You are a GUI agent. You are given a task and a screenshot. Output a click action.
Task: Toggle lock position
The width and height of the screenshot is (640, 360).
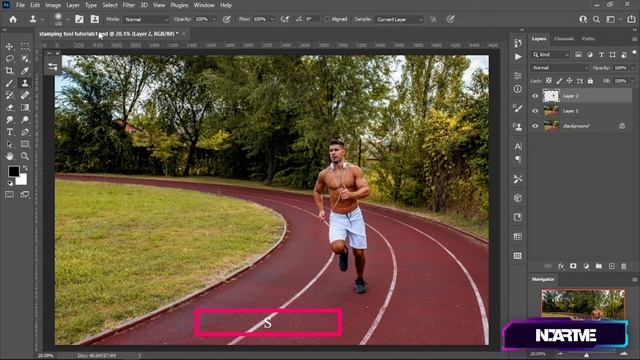[x=569, y=81]
